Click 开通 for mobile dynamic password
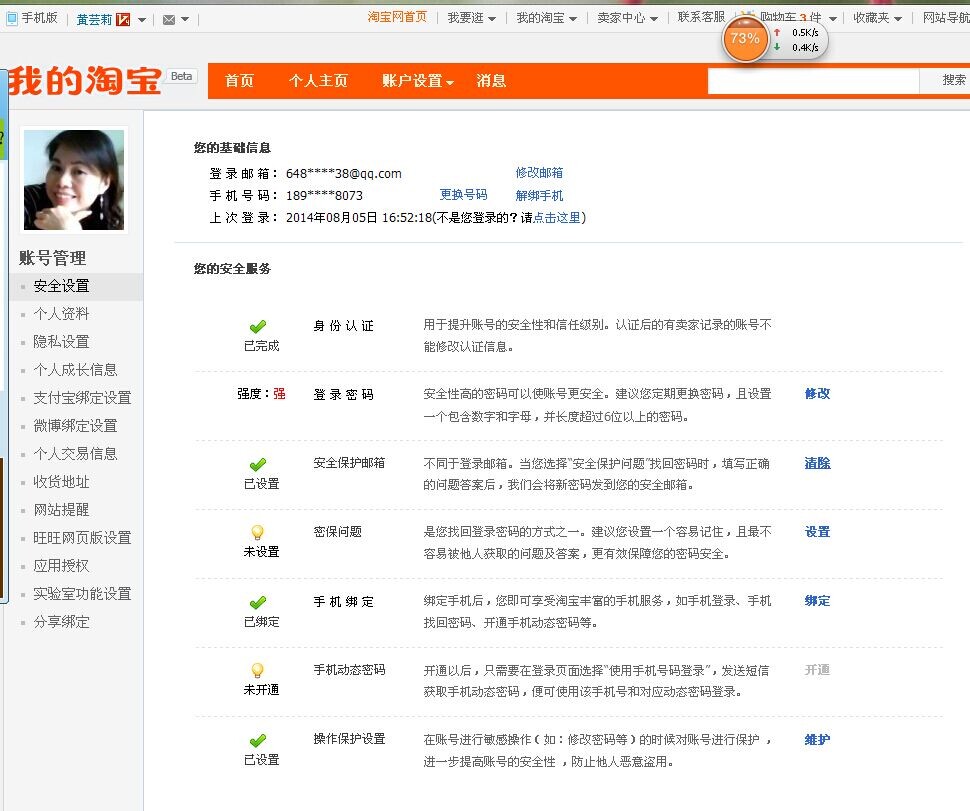Image resolution: width=970 pixels, height=811 pixels. pyautogui.click(x=817, y=670)
